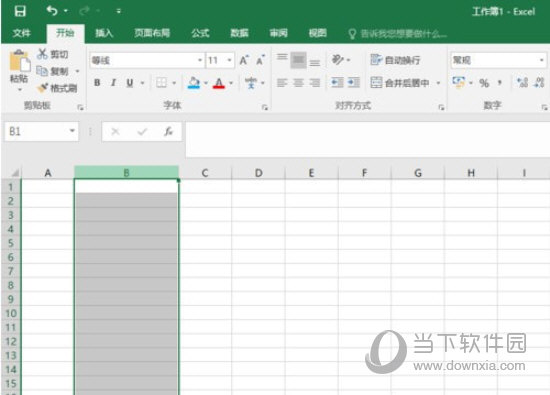
Task: Click the Redo arrow icon
Action: tap(84, 11)
